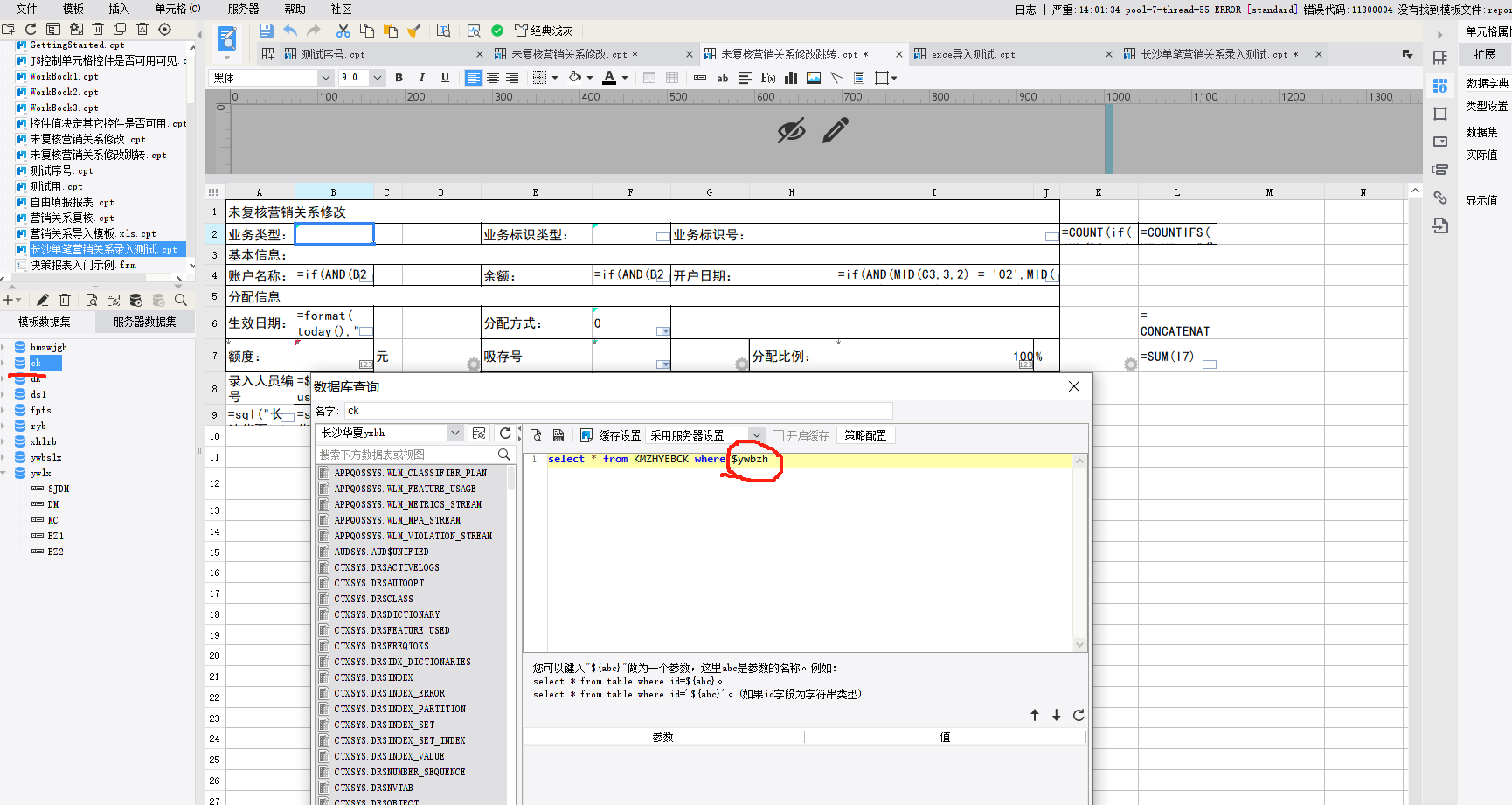The height and width of the screenshot is (805, 1512).
Task: Run template check with green checkmark icon
Action: tap(497, 31)
